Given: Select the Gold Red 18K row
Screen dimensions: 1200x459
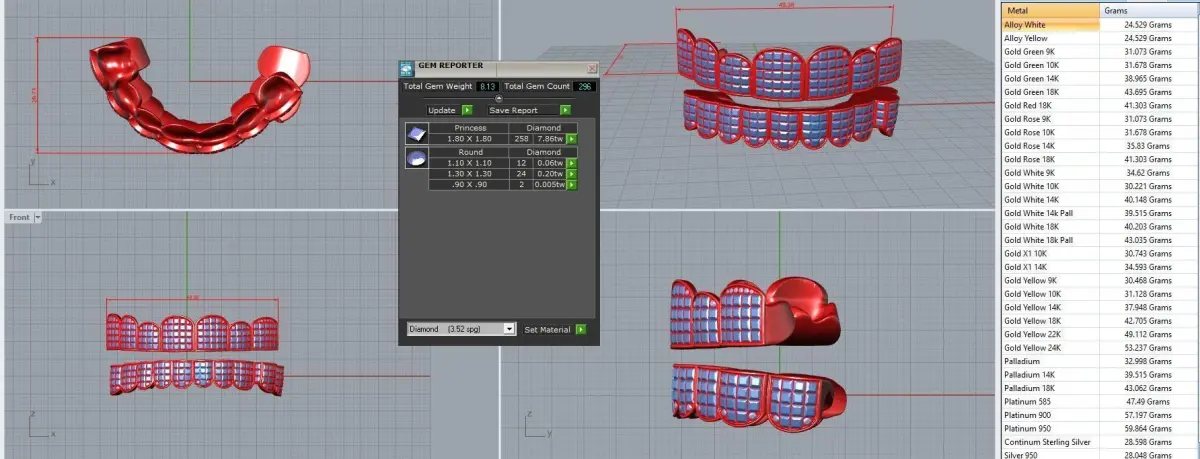Looking at the screenshot, I should pos(1100,105).
